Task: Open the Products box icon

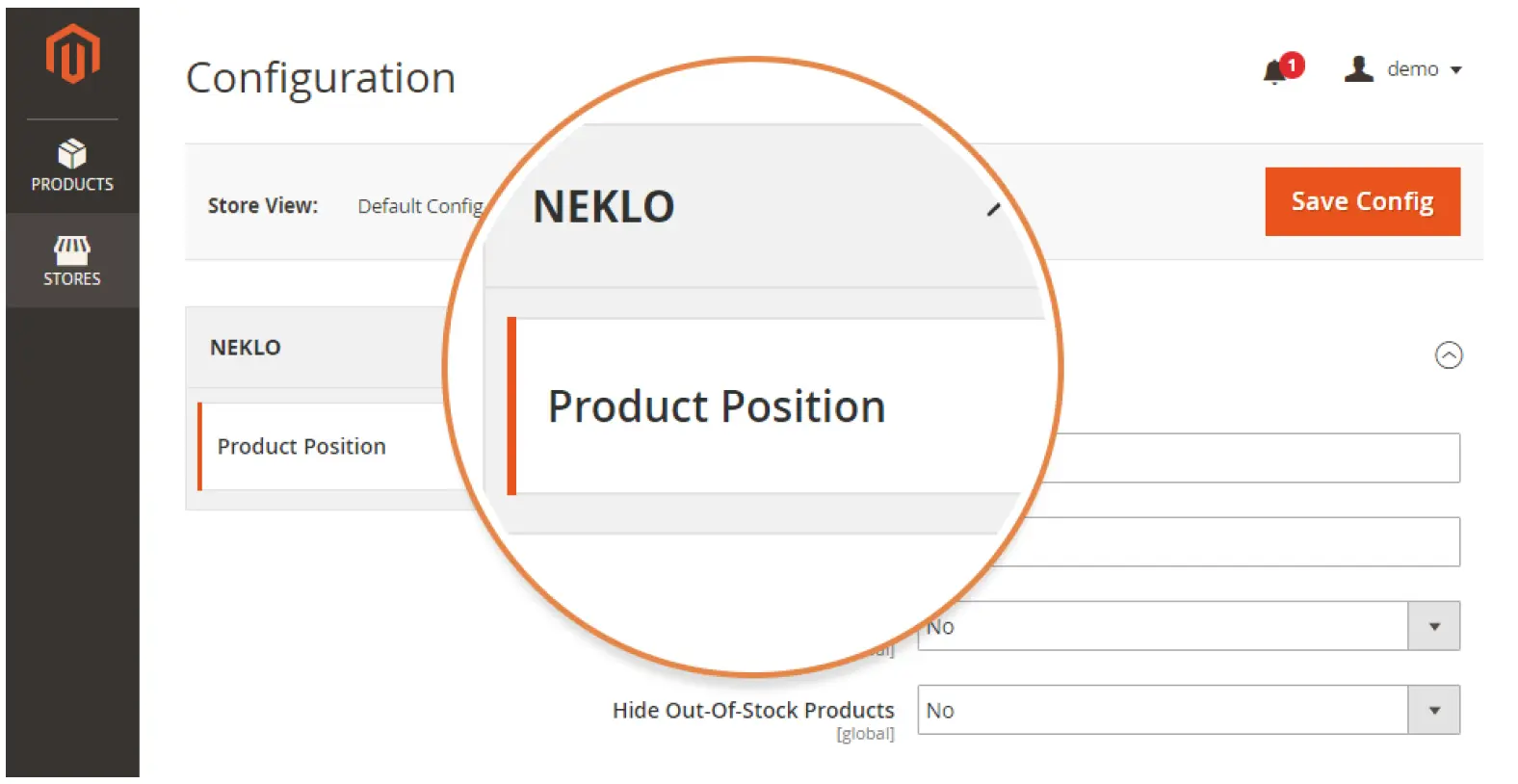Action: [72, 153]
